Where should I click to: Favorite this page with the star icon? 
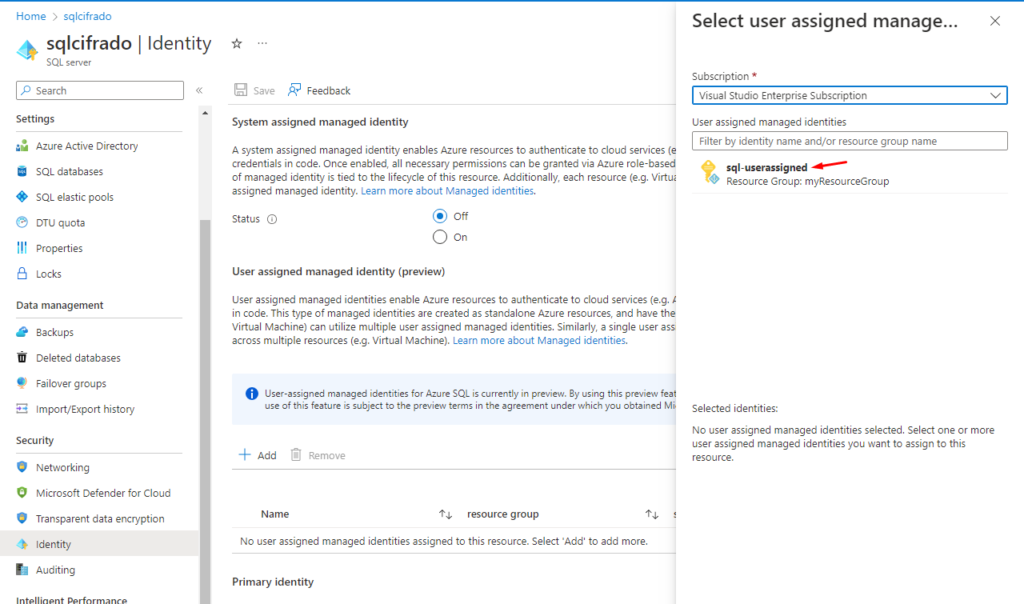[x=236, y=44]
